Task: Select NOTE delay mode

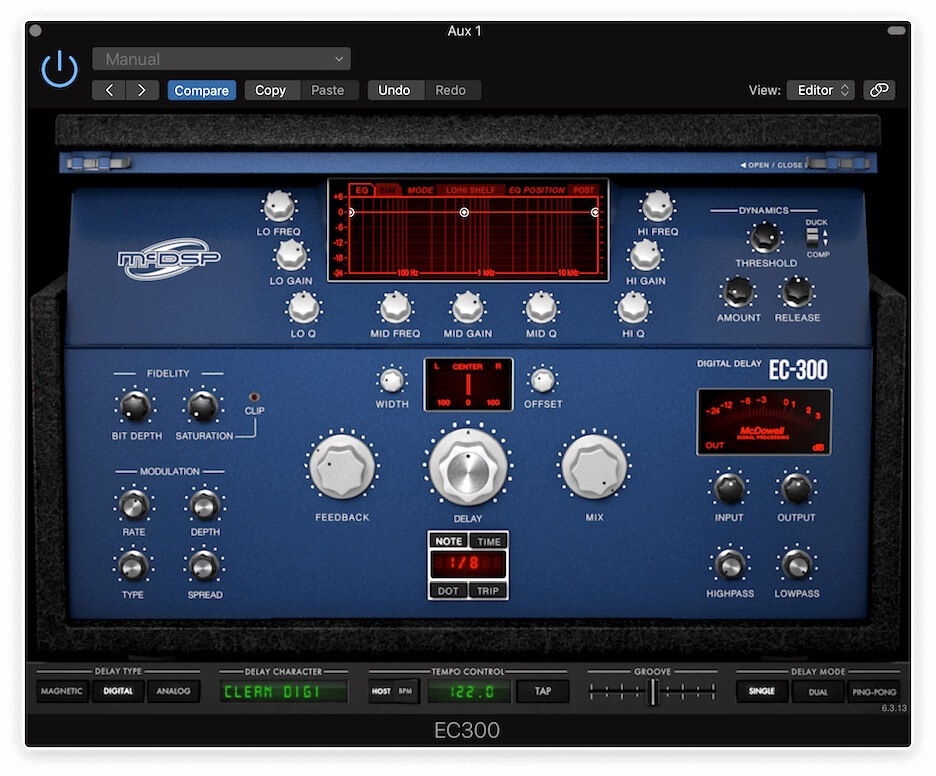Action: (448, 541)
